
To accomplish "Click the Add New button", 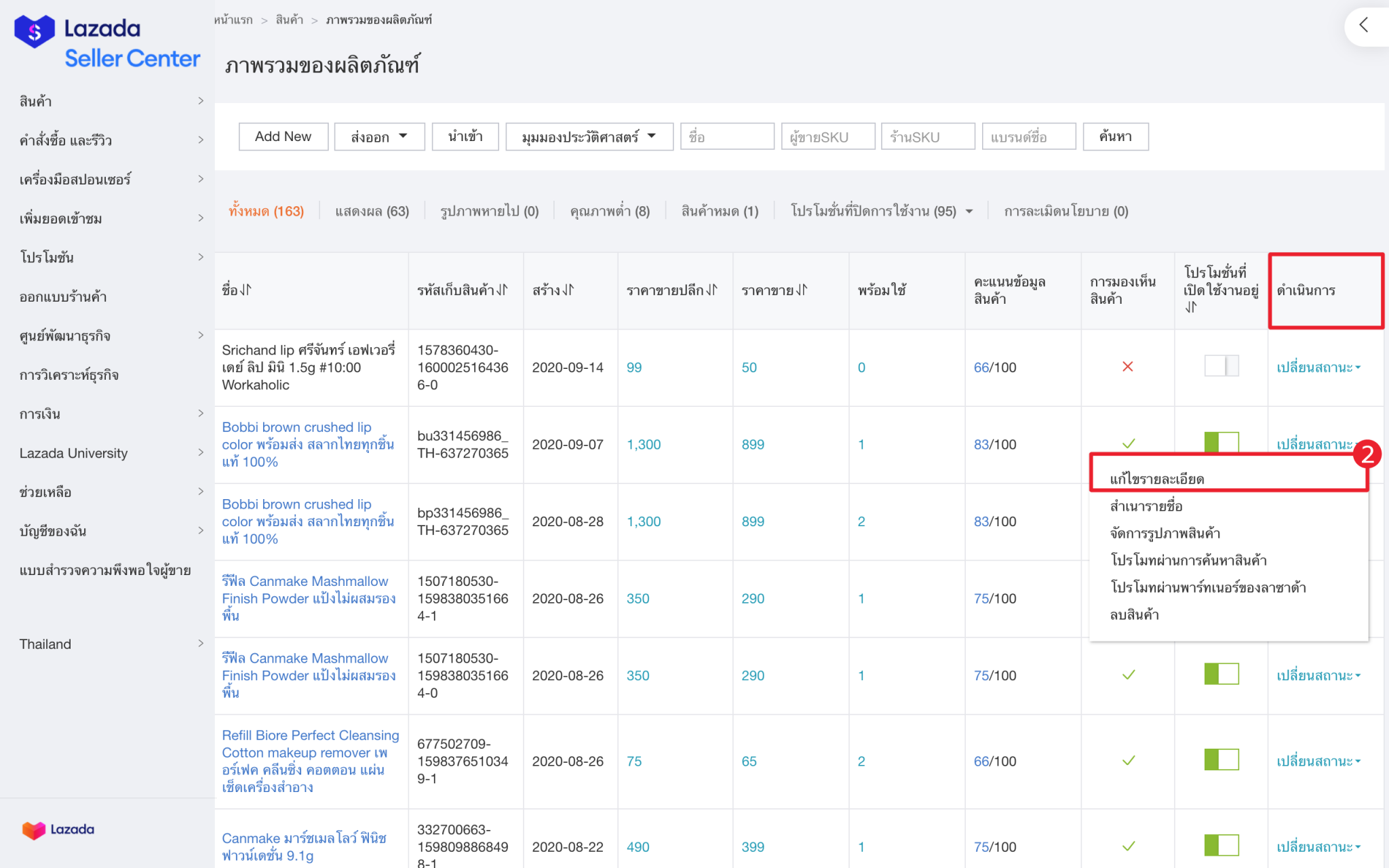I will [283, 136].
